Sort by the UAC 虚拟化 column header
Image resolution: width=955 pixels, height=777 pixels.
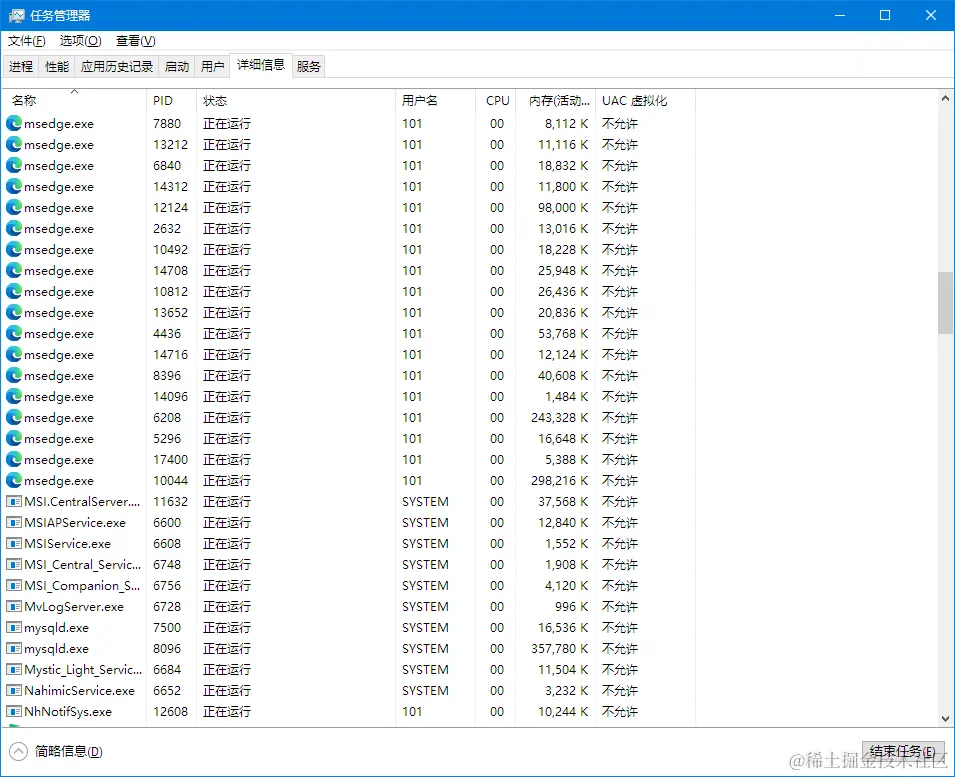pyautogui.click(x=645, y=100)
